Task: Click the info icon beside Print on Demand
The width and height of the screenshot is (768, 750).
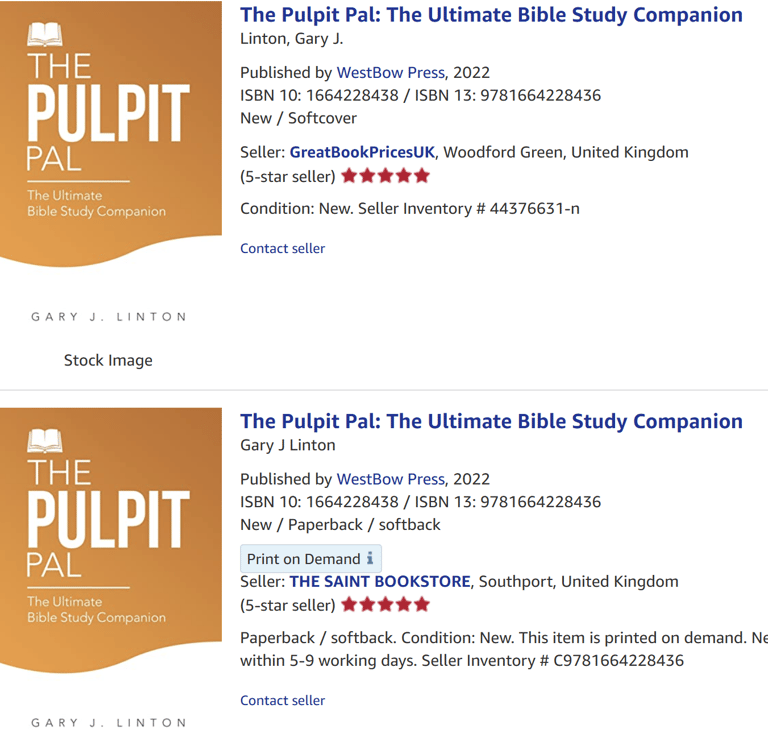Action: [x=370, y=559]
